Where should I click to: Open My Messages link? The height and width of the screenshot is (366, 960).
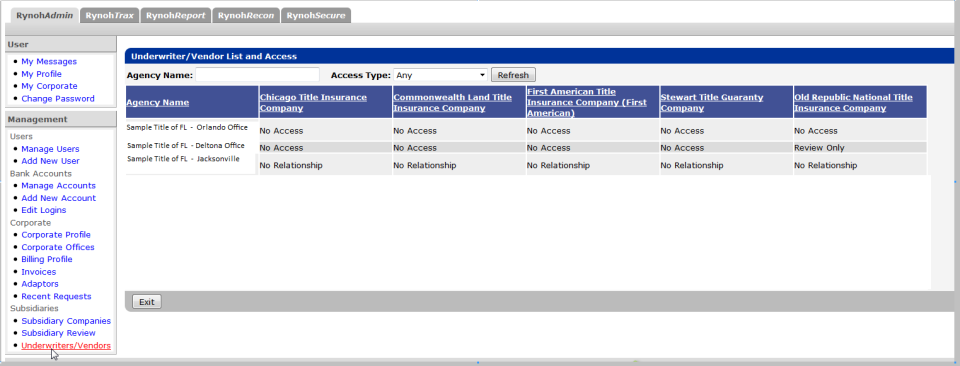pos(49,62)
